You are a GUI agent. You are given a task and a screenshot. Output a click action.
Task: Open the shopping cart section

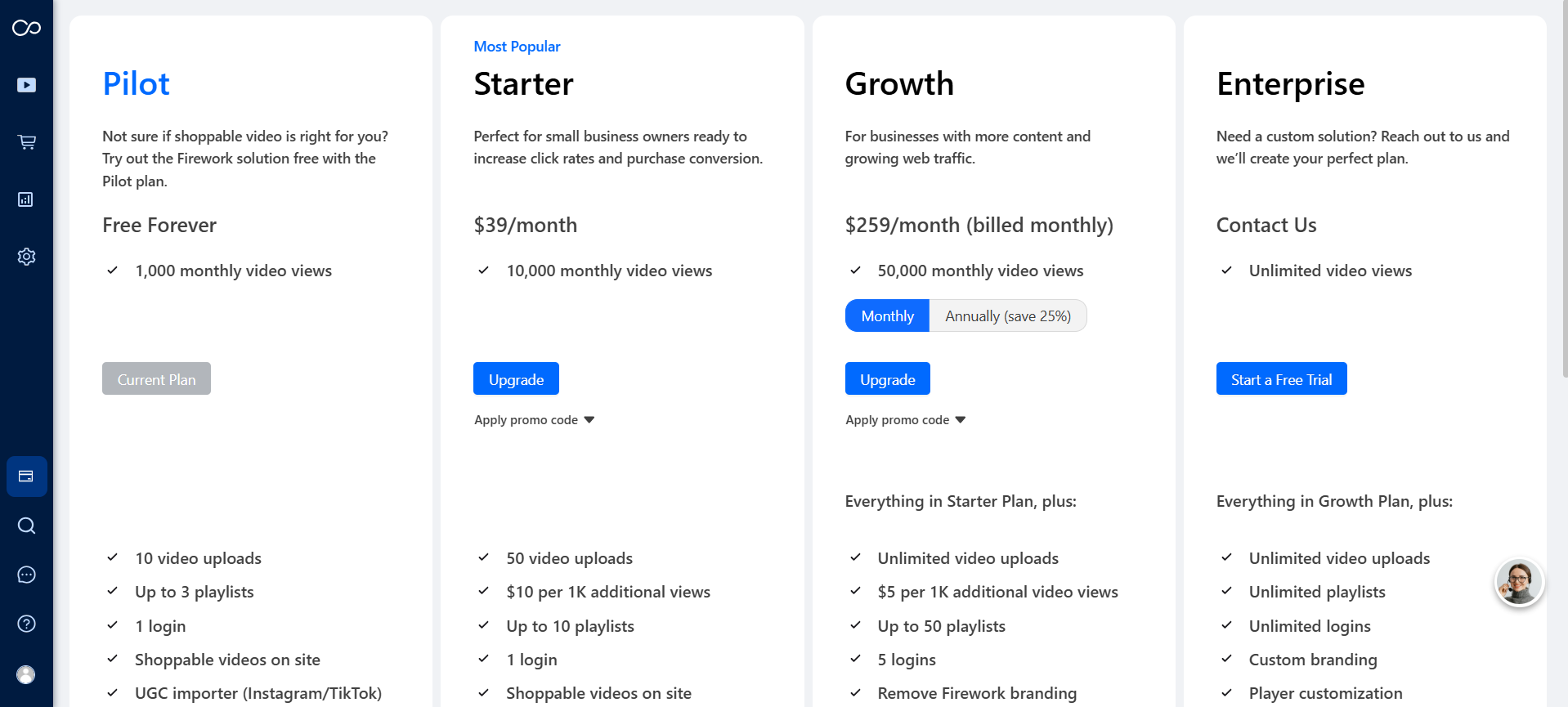[26, 141]
